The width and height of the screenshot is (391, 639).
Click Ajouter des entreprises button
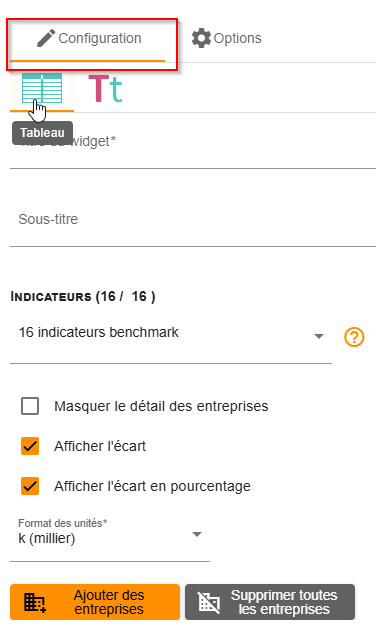tap(95, 602)
